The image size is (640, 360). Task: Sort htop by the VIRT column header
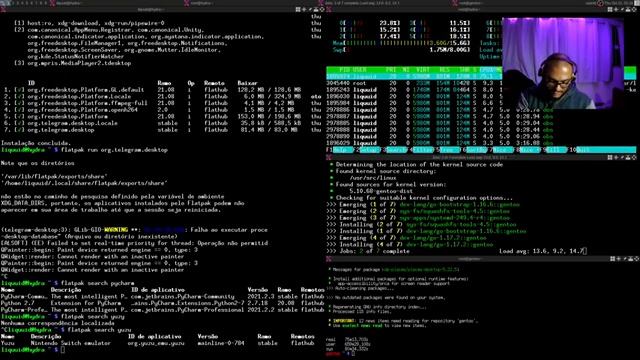click(x=422, y=70)
